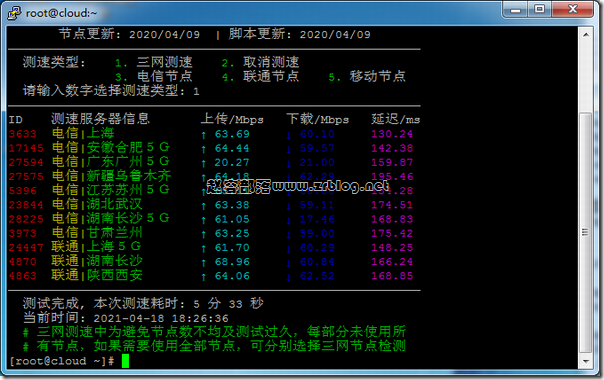Screen dimensions: 604x380
Task: Click the scrollbar up arrow
Action: pyautogui.click(x=586, y=34)
